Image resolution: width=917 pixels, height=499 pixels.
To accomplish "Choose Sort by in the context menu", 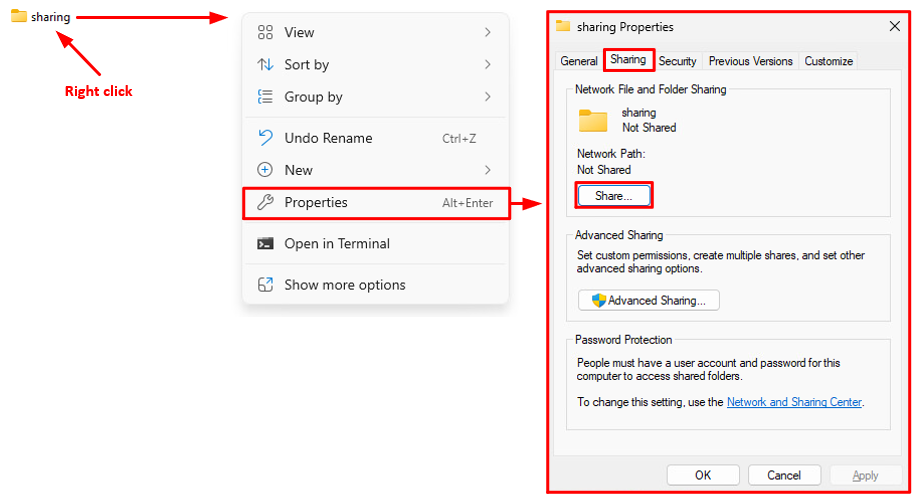I will (375, 64).
